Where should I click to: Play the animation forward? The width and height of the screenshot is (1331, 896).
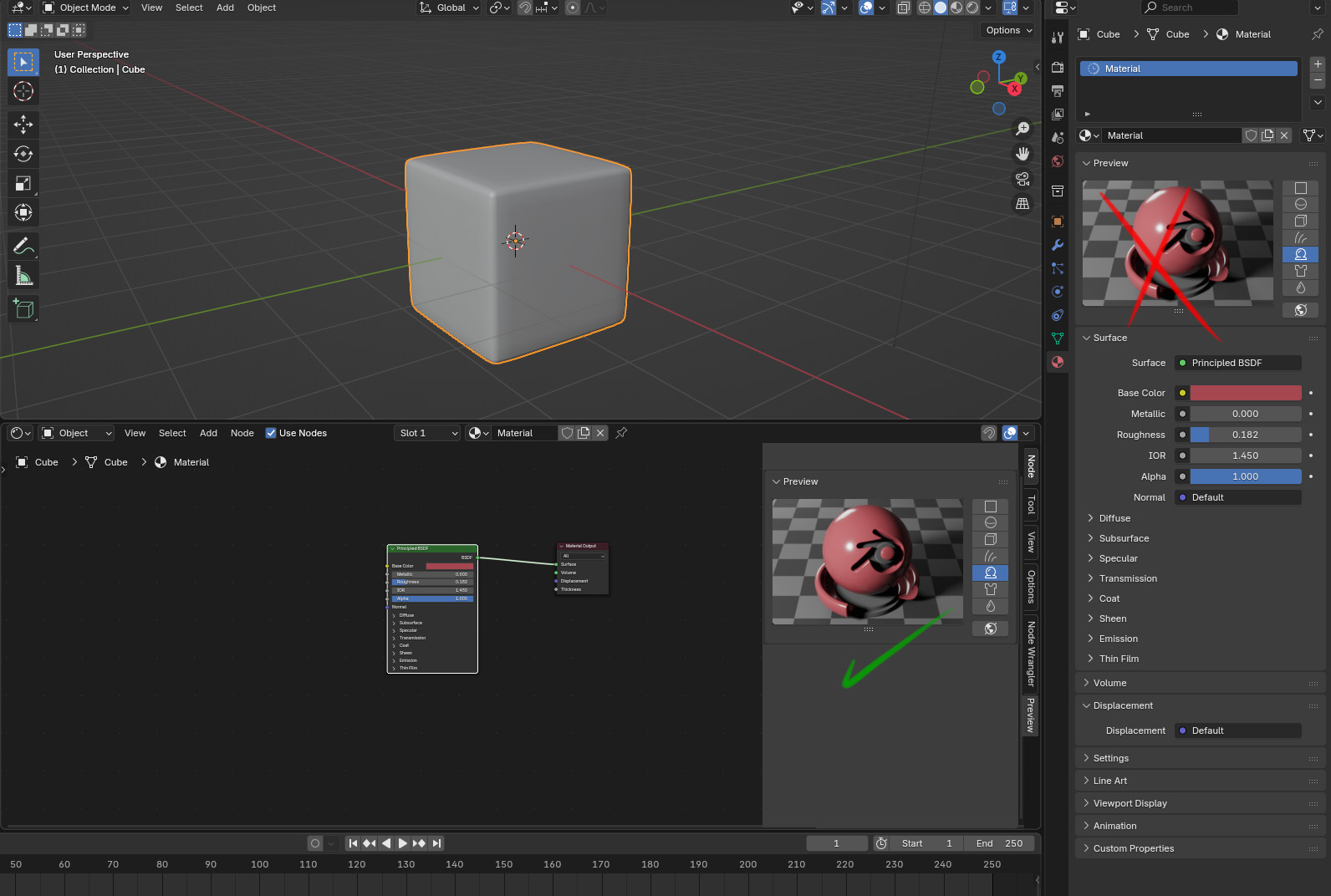(403, 843)
